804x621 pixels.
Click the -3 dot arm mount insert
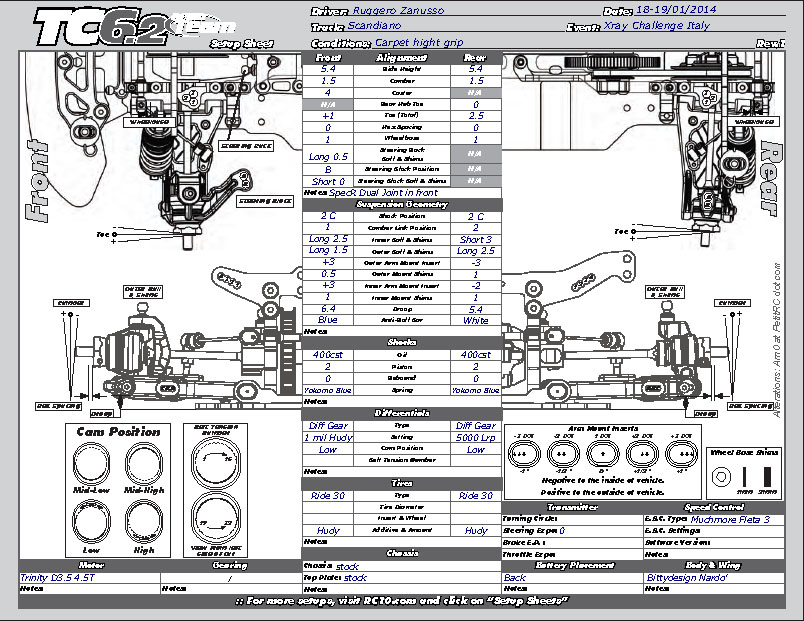coord(524,454)
